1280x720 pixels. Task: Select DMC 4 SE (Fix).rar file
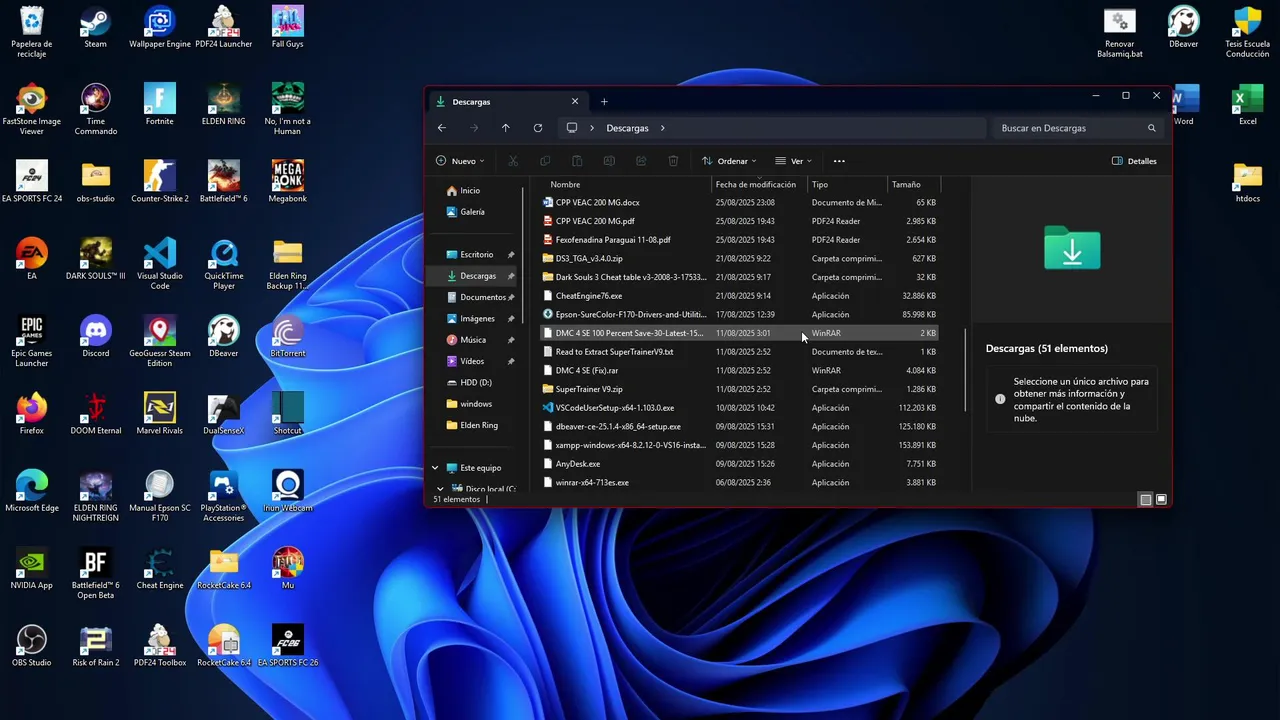point(740,371)
